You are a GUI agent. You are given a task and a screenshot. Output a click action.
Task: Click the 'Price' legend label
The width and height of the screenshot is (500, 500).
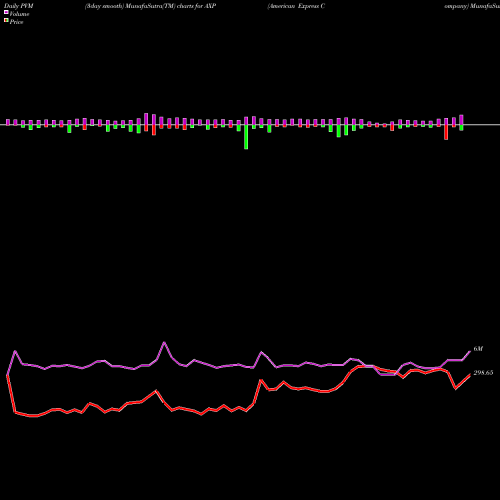point(16,22)
